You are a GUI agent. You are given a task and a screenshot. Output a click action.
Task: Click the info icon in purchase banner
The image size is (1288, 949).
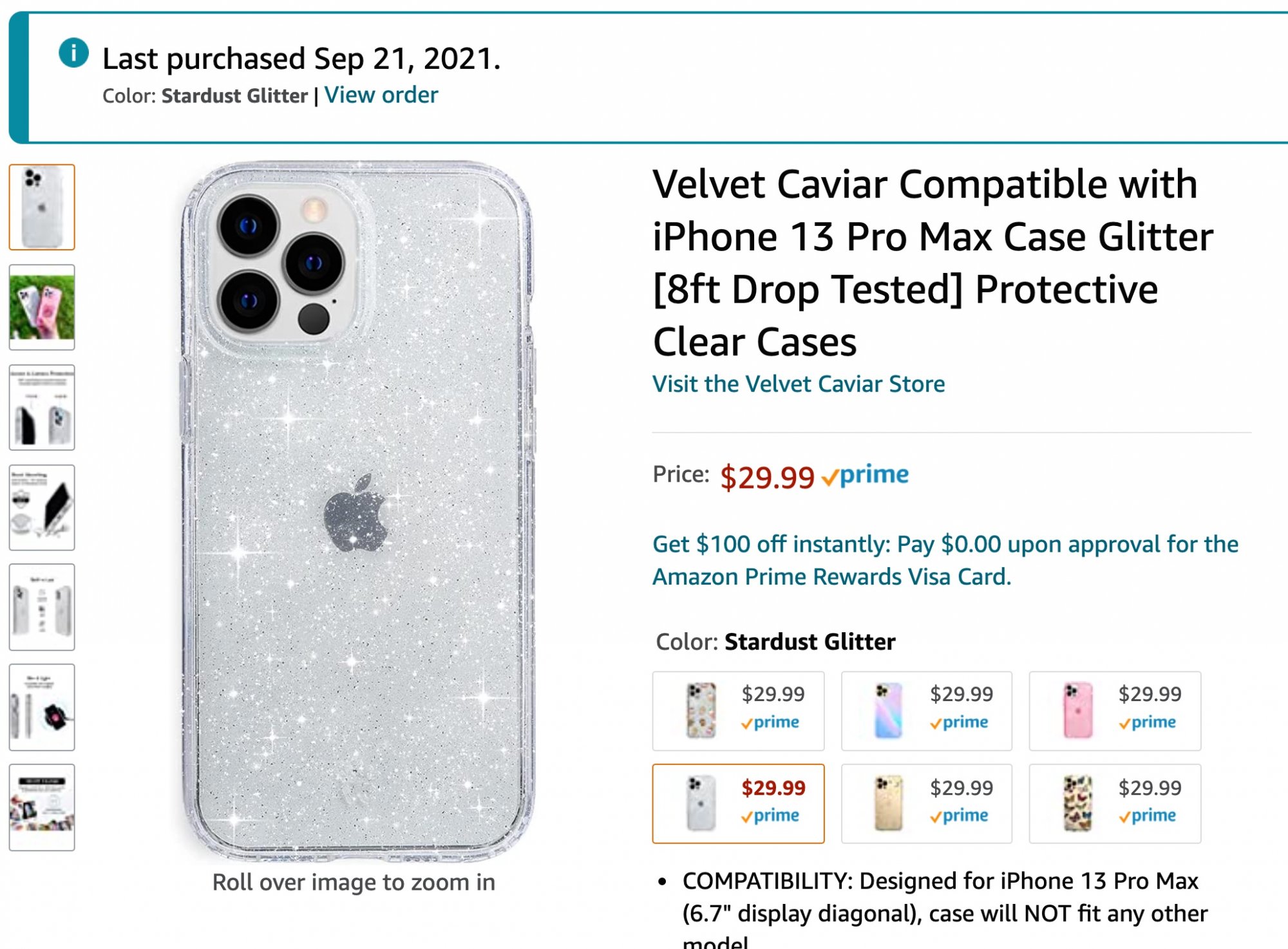tap(73, 53)
